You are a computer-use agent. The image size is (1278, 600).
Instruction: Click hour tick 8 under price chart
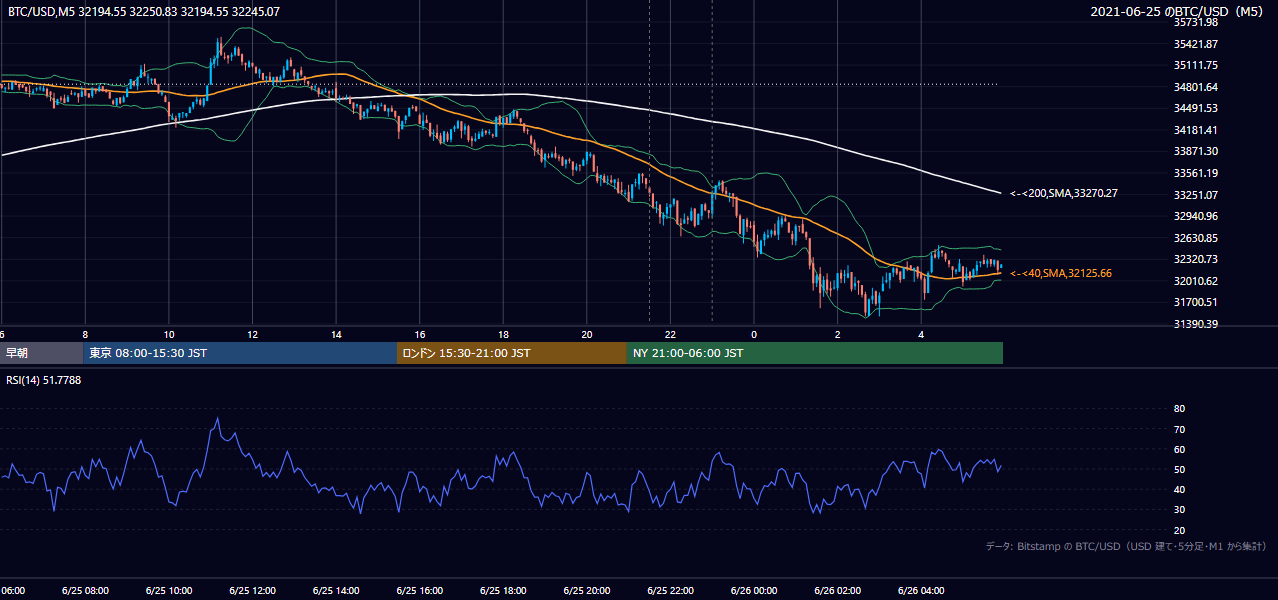click(x=85, y=334)
